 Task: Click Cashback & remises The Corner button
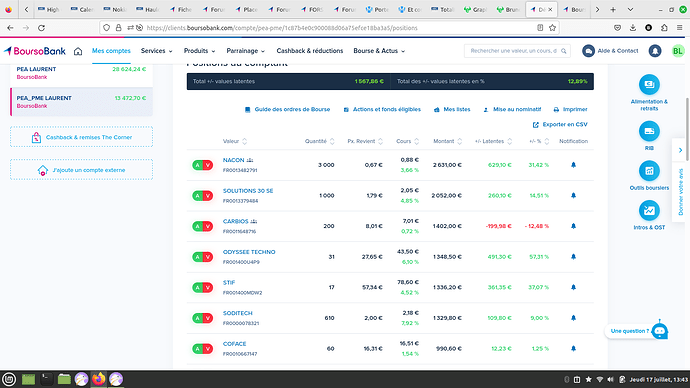[x=81, y=137]
